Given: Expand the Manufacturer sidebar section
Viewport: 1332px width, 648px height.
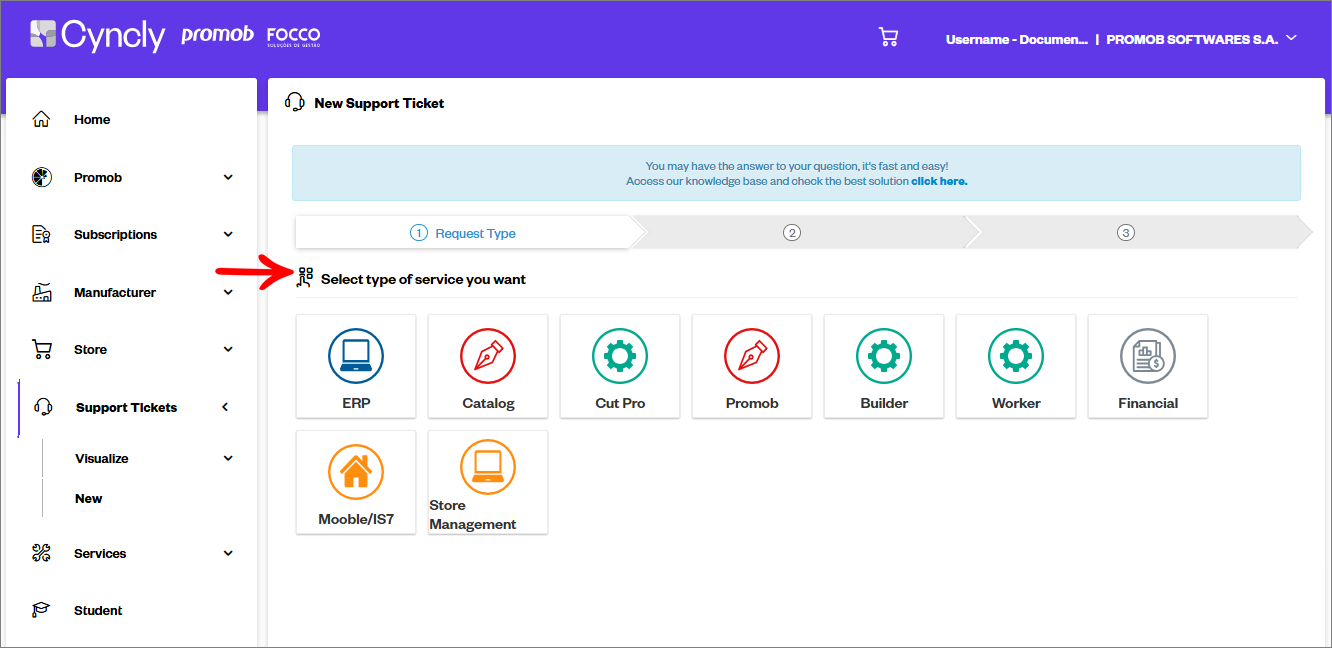Looking at the screenshot, I should tap(228, 293).
